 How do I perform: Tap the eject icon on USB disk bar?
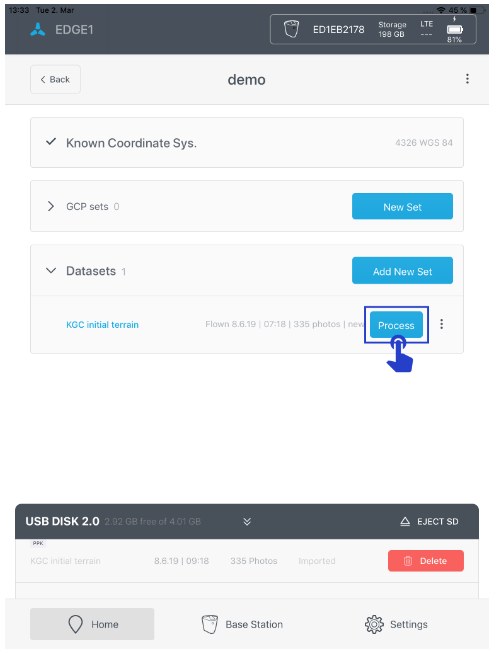(x=405, y=522)
